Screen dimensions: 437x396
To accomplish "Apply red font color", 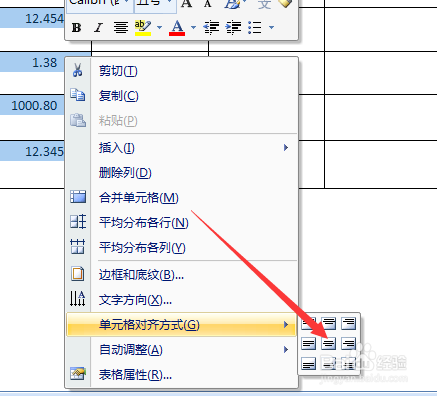I will (177, 28).
